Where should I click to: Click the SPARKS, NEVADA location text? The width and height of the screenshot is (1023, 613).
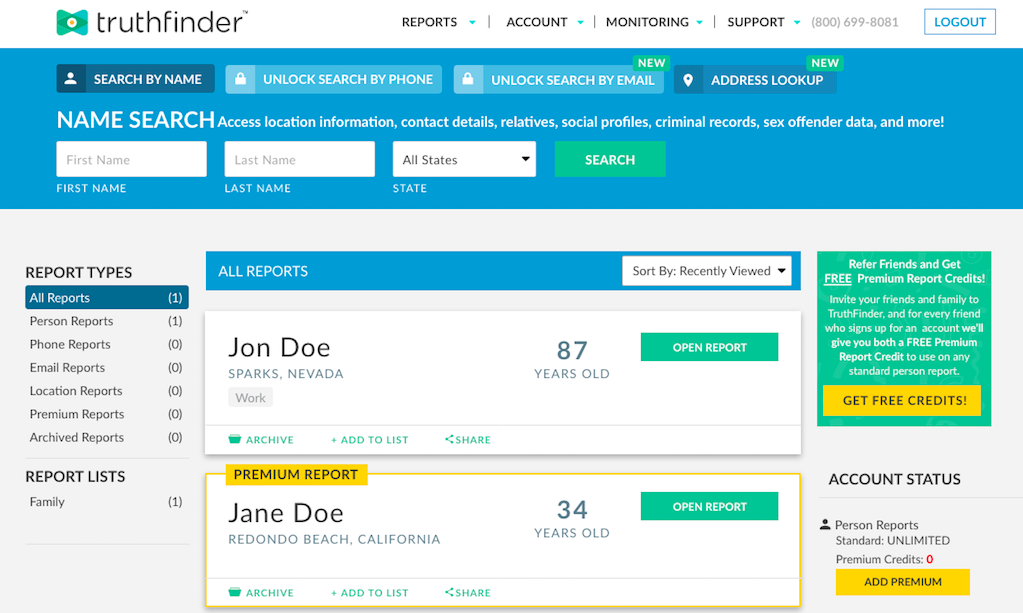coord(286,374)
